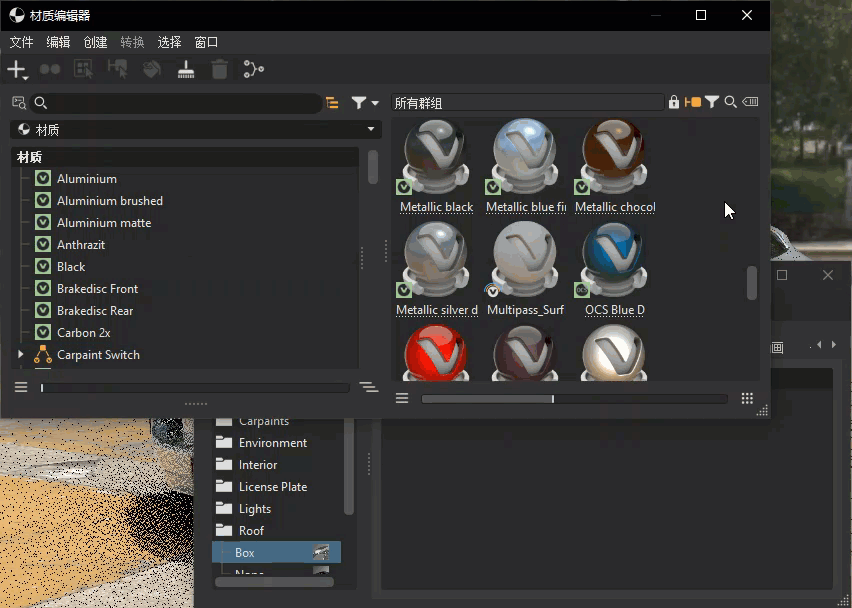Click the tree indent-levels icon
This screenshot has height=608, width=852.
click(x=369, y=387)
